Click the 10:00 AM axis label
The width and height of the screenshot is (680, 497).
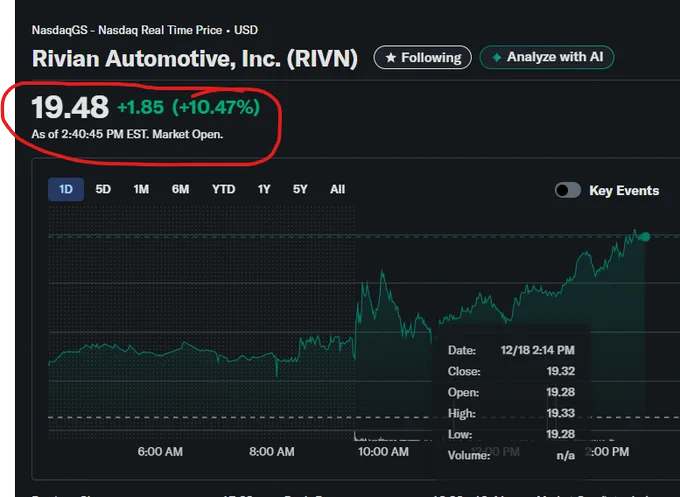pos(383,452)
